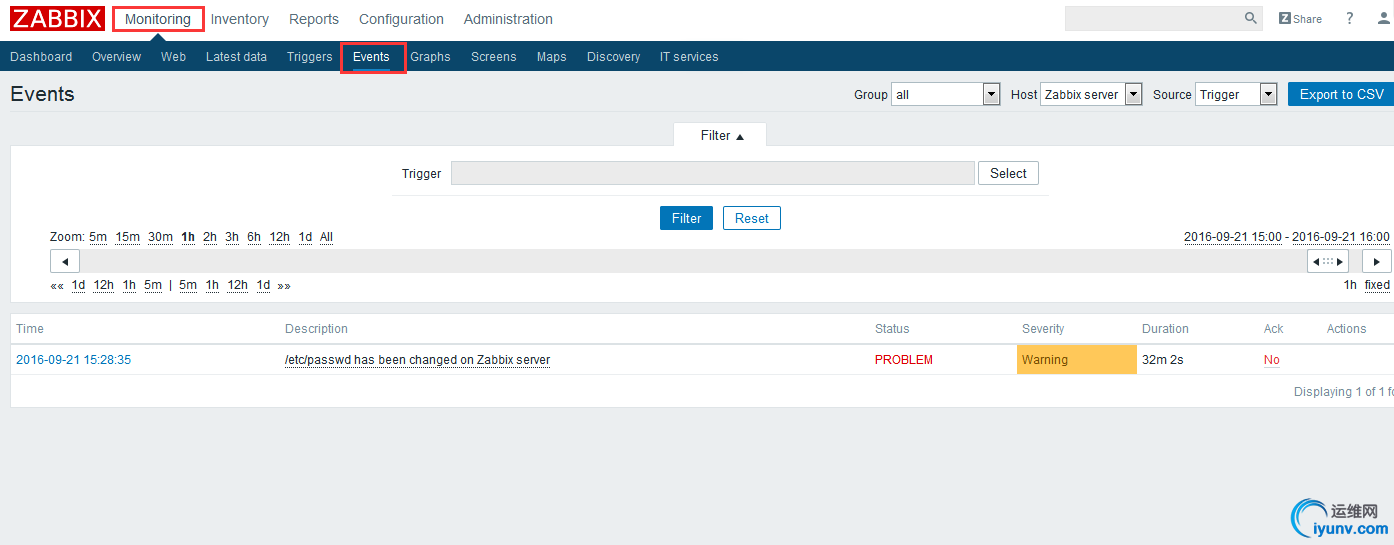Open the Reports menu
1394x545 pixels.
tap(314, 19)
